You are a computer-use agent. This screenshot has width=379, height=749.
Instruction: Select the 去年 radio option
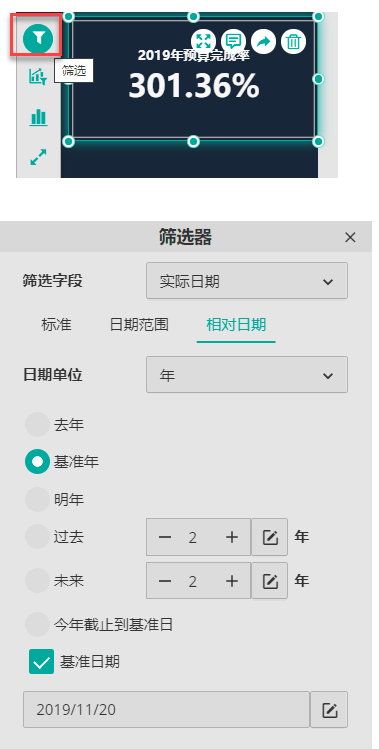click(x=37, y=425)
